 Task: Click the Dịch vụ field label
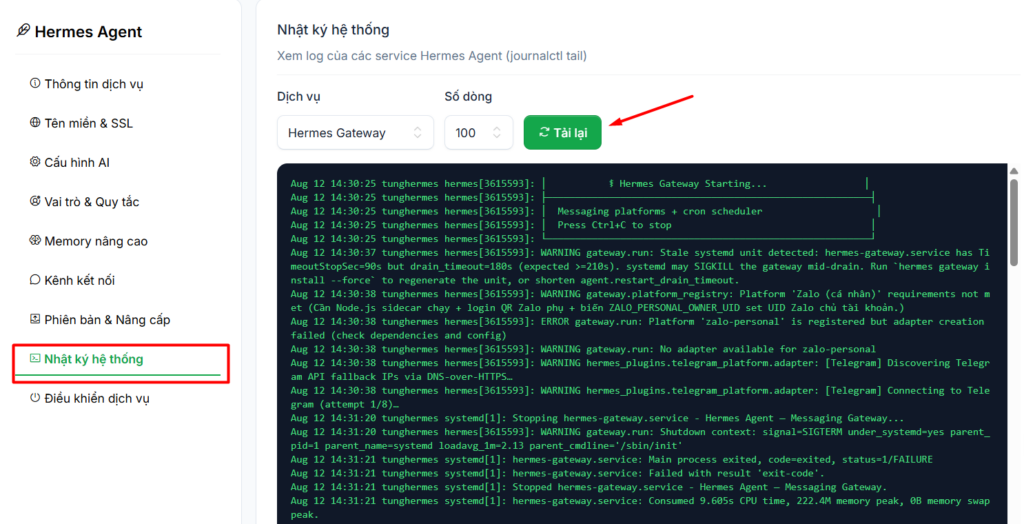click(x=298, y=97)
